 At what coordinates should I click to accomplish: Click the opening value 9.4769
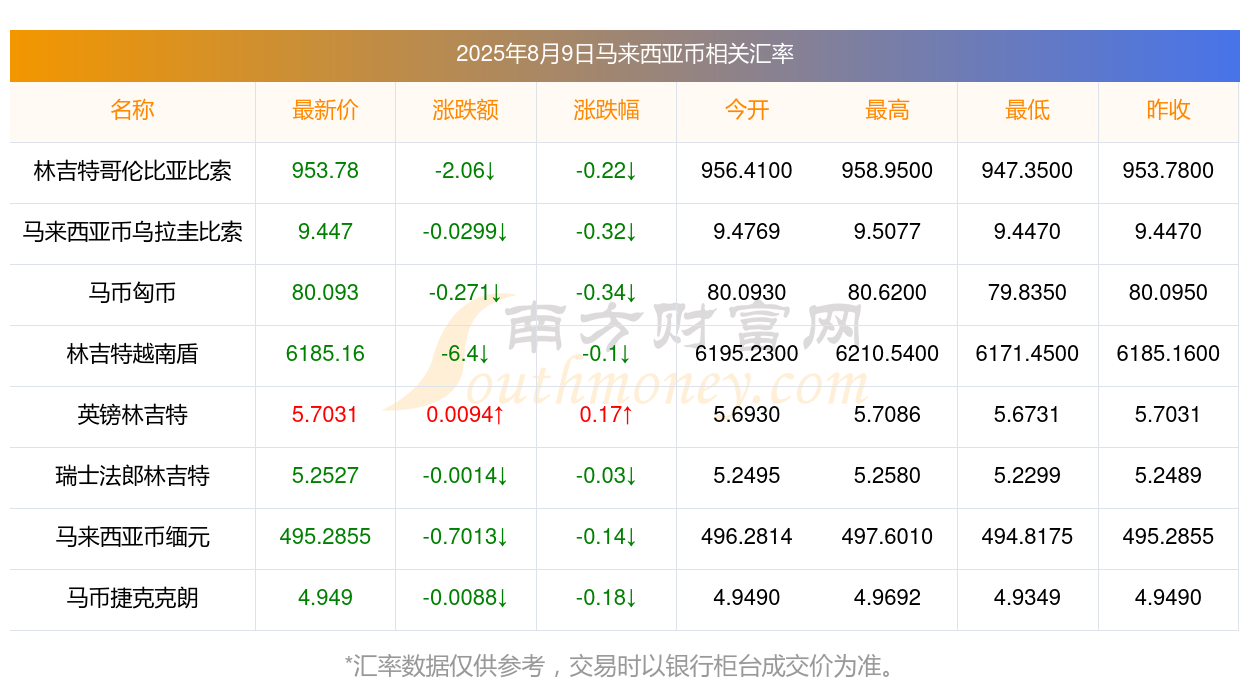pyautogui.click(x=747, y=232)
